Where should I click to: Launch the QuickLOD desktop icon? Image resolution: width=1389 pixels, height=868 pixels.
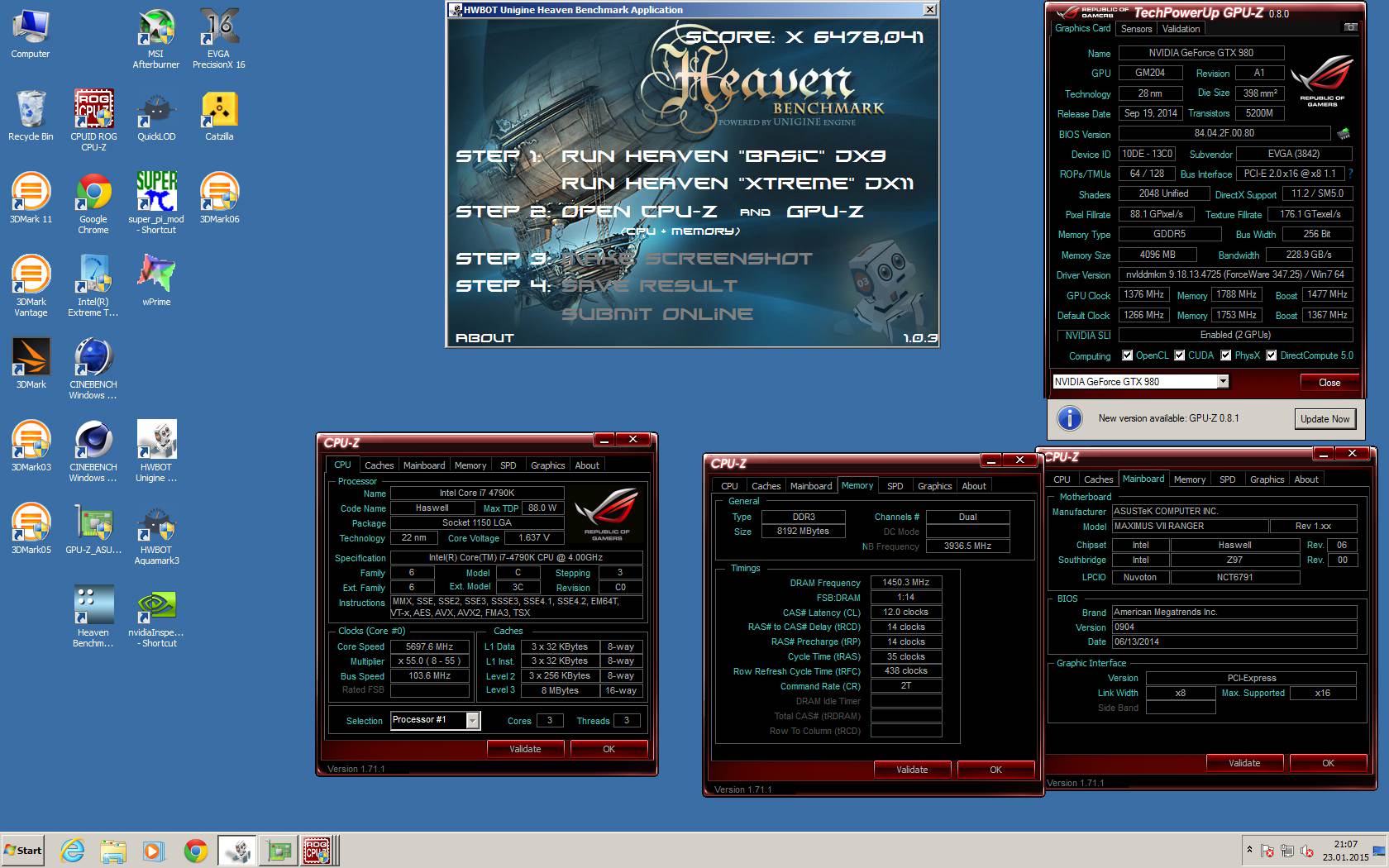[155, 116]
